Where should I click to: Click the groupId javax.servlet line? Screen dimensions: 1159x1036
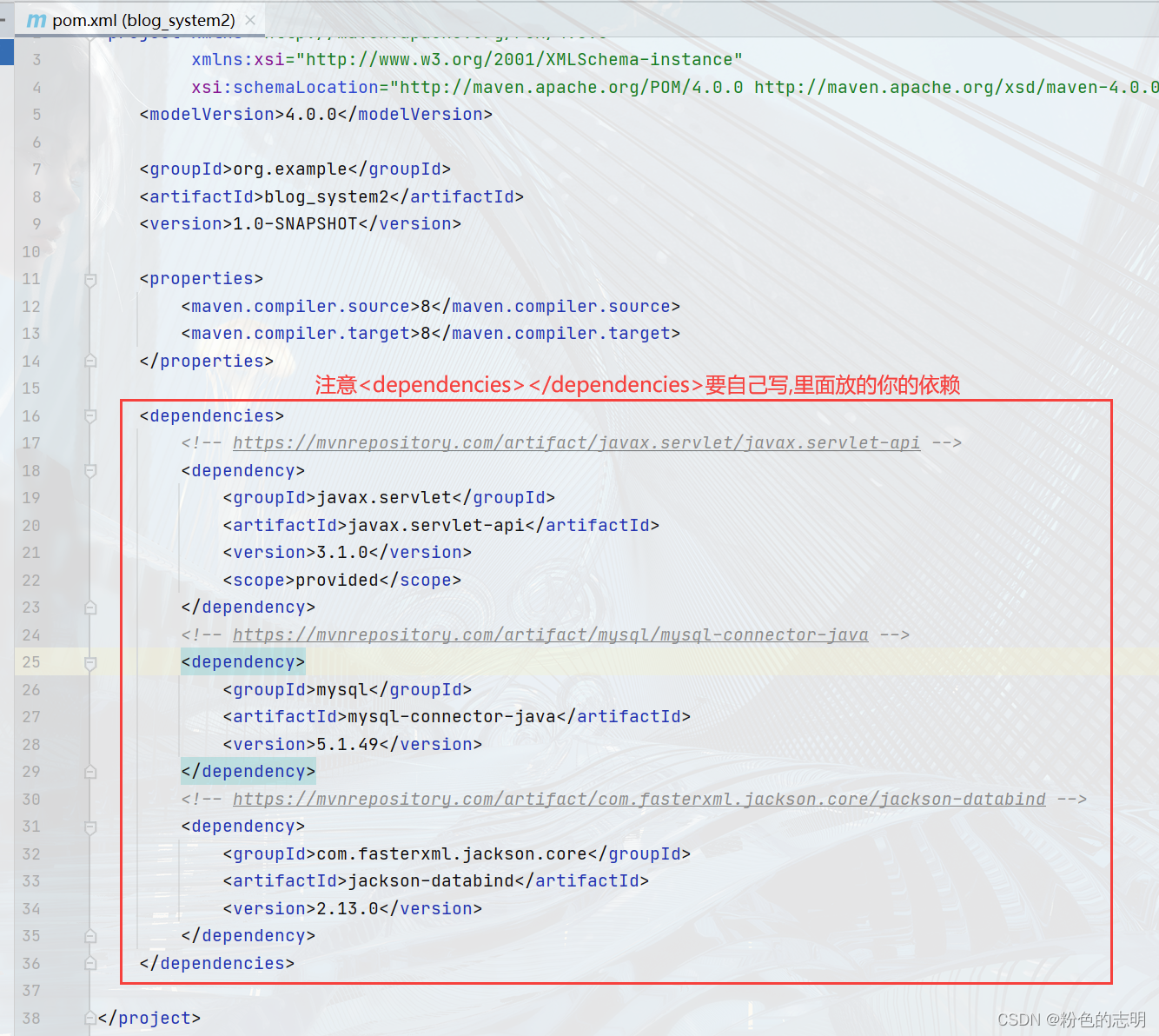click(389, 498)
